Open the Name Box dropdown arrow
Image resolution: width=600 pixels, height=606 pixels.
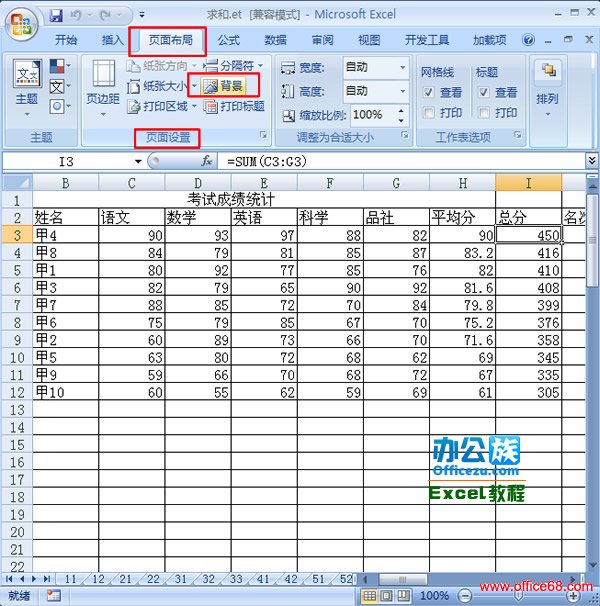pyautogui.click(x=138, y=161)
